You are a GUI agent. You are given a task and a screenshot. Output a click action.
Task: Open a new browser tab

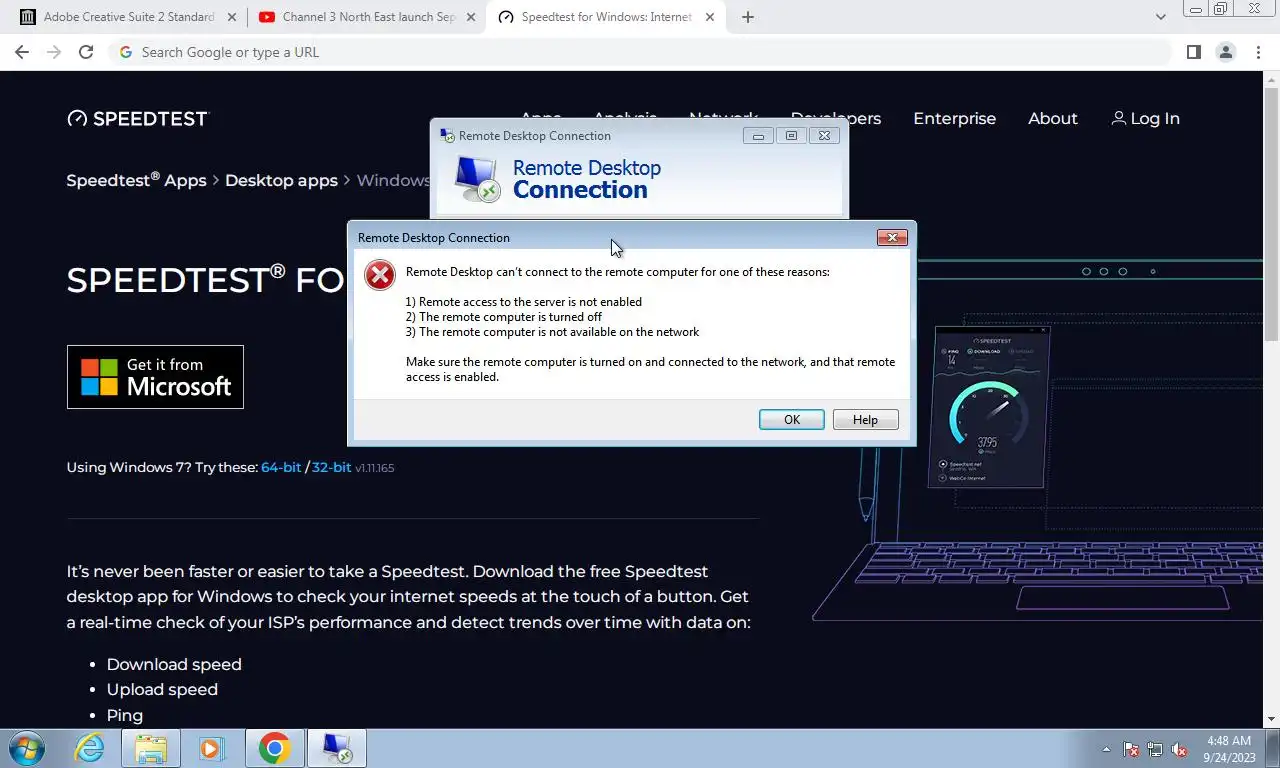[x=748, y=17]
